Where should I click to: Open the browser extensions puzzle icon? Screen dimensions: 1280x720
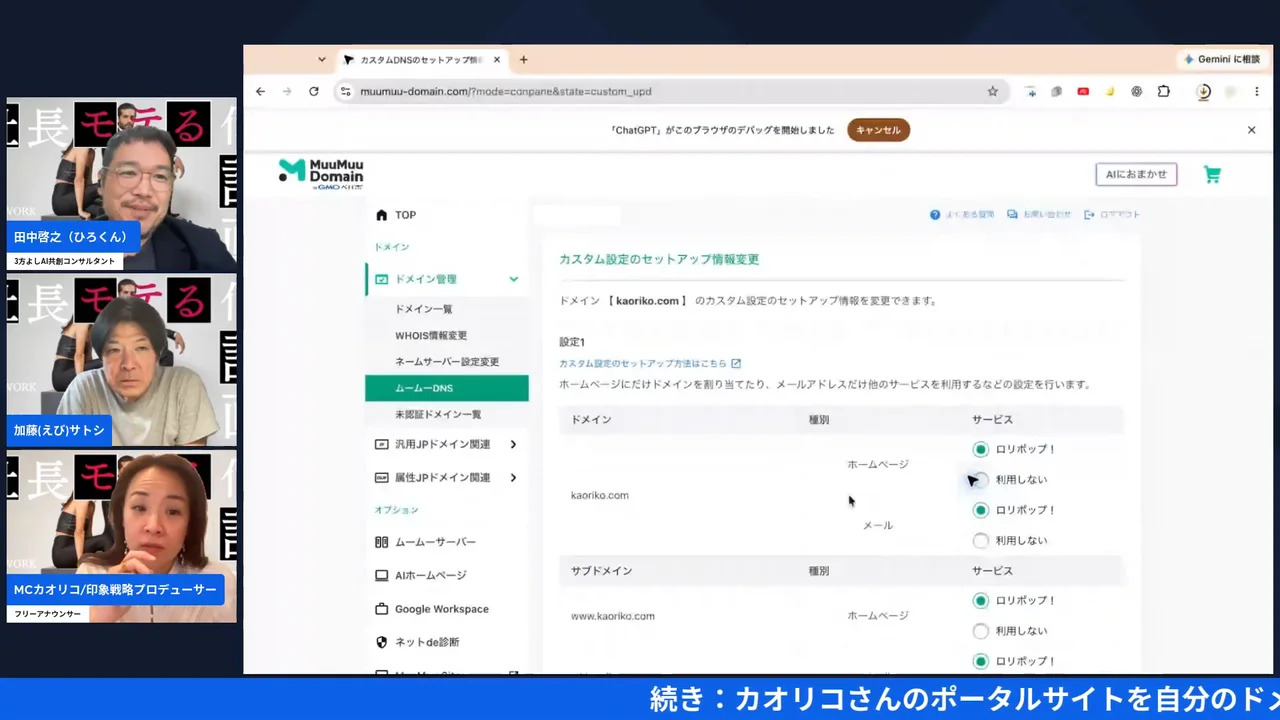pos(1164,91)
